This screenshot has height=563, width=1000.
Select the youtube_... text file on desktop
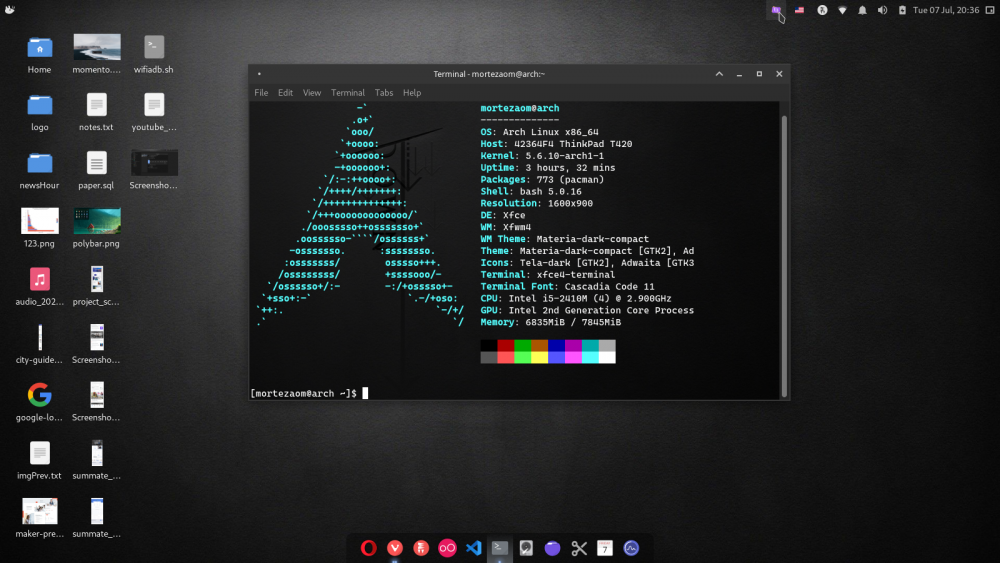[x=154, y=112]
